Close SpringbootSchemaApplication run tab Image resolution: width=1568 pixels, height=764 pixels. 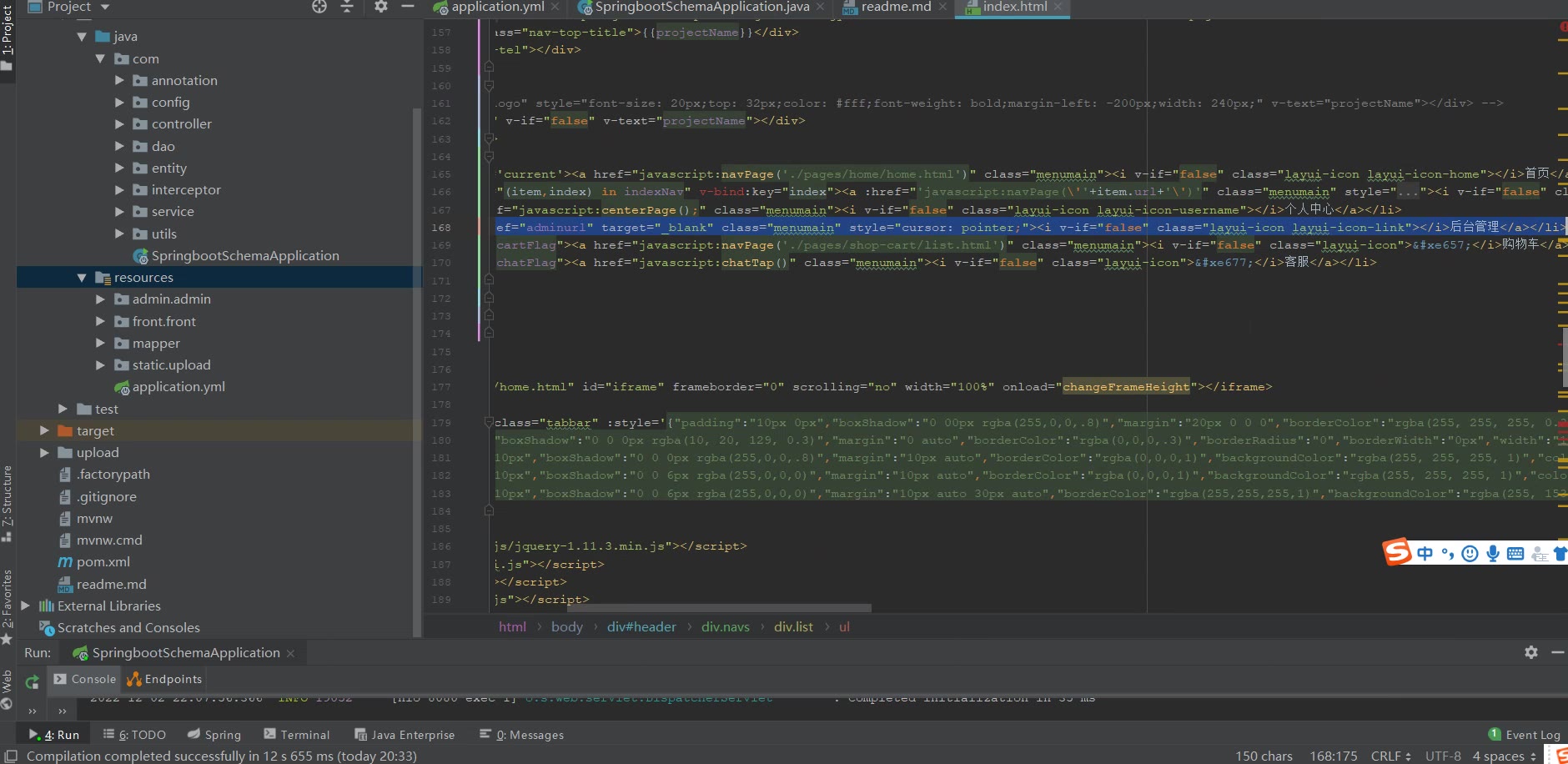[290, 653]
